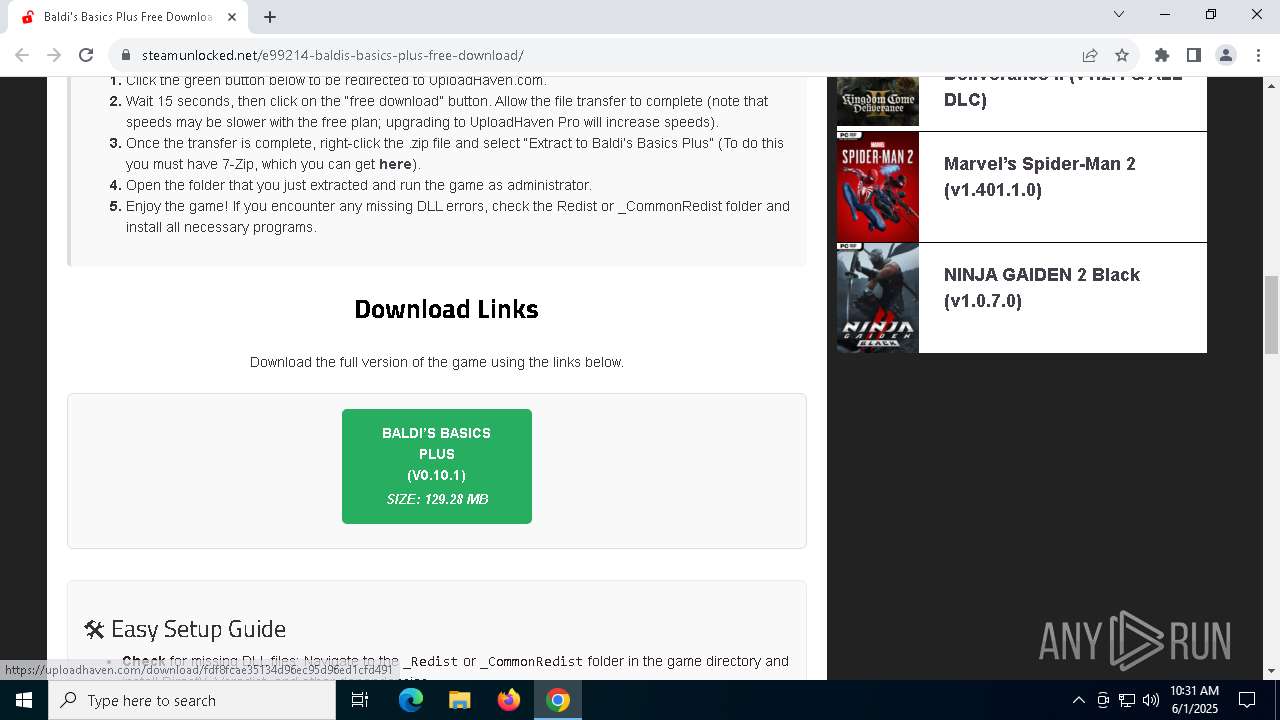Image resolution: width=1280 pixels, height=720 pixels.
Task: Click the Download Links heading
Action: [x=446, y=309]
